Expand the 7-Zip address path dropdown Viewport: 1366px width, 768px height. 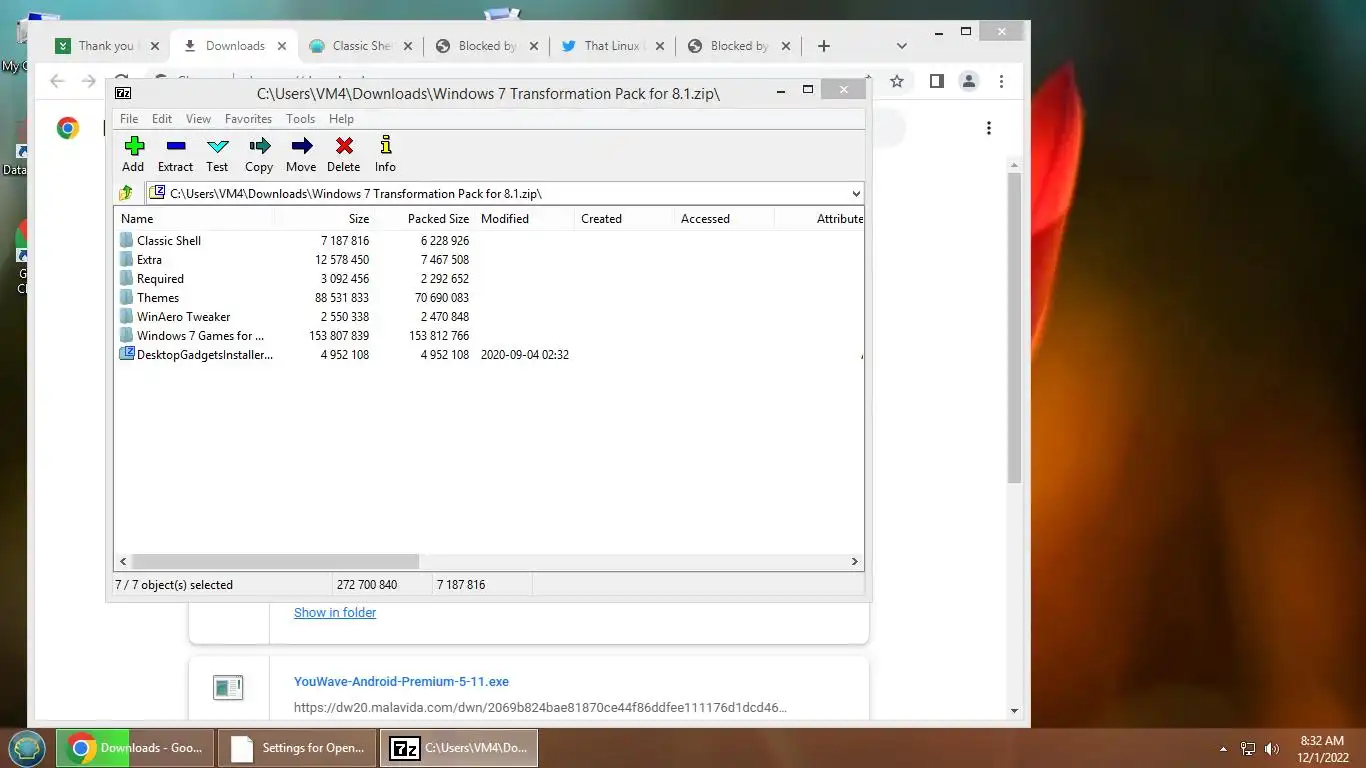(x=855, y=193)
